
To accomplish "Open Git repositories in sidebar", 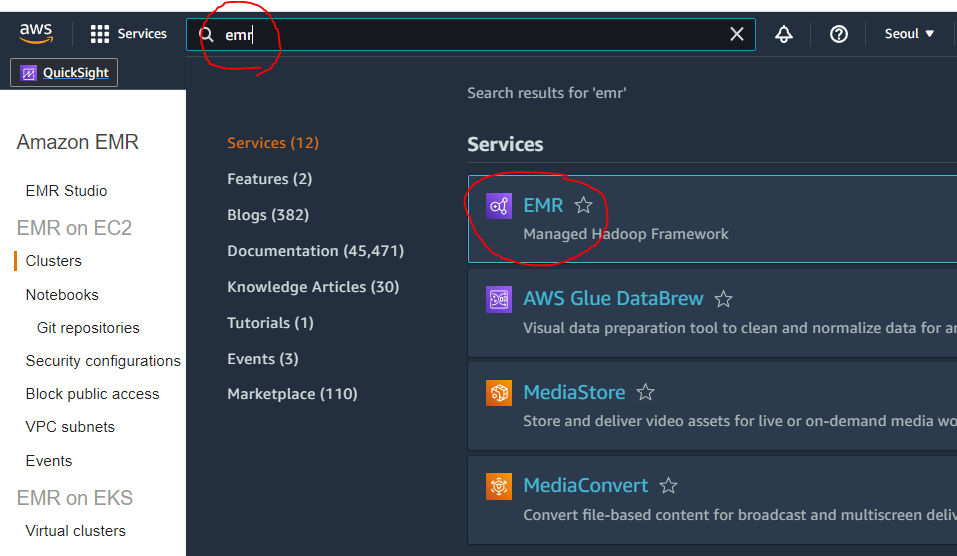I will tap(88, 328).
